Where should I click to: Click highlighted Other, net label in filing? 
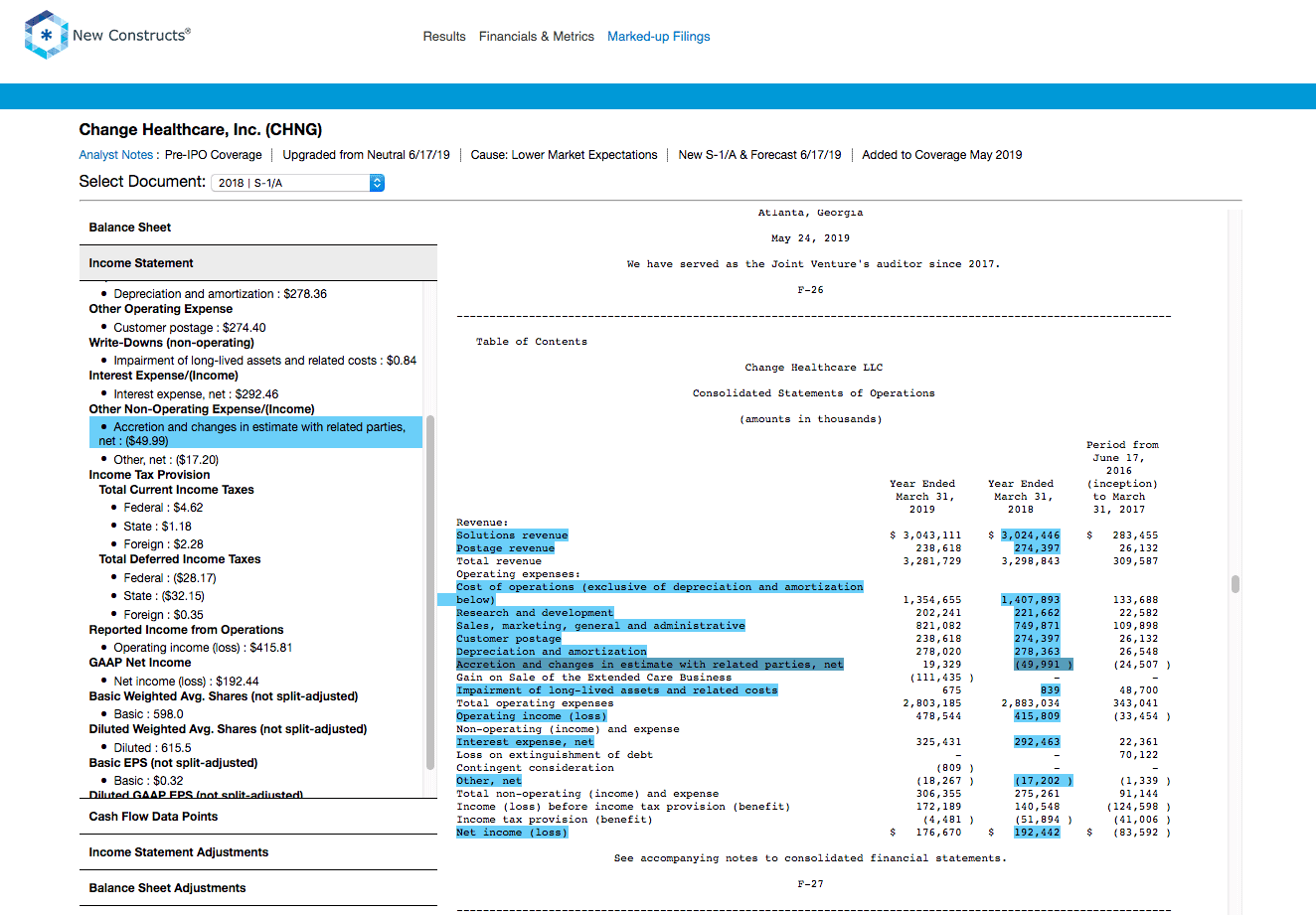(489, 781)
